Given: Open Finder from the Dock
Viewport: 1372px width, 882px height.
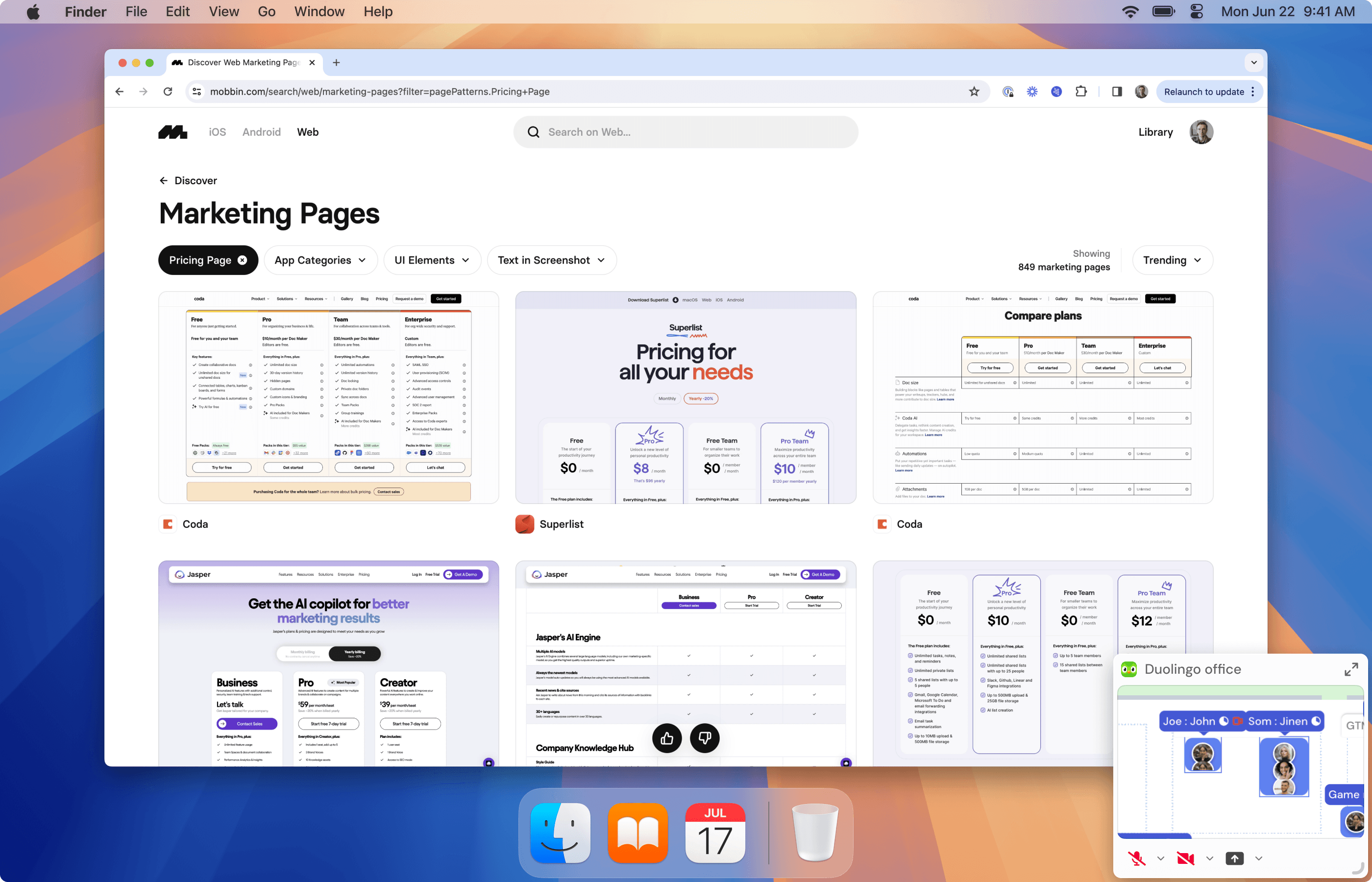Looking at the screenshot, I should point(560,833).
